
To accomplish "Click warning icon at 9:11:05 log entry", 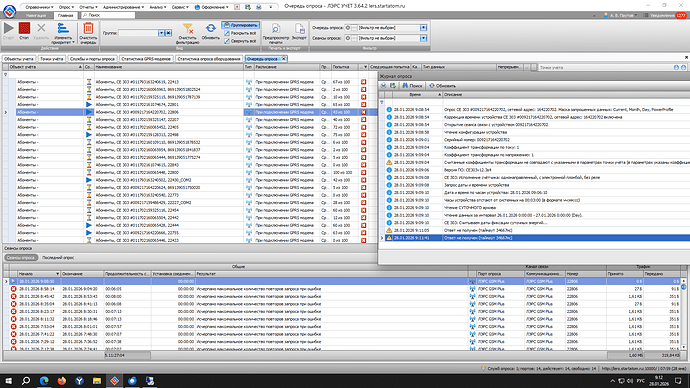I will 389,230.
